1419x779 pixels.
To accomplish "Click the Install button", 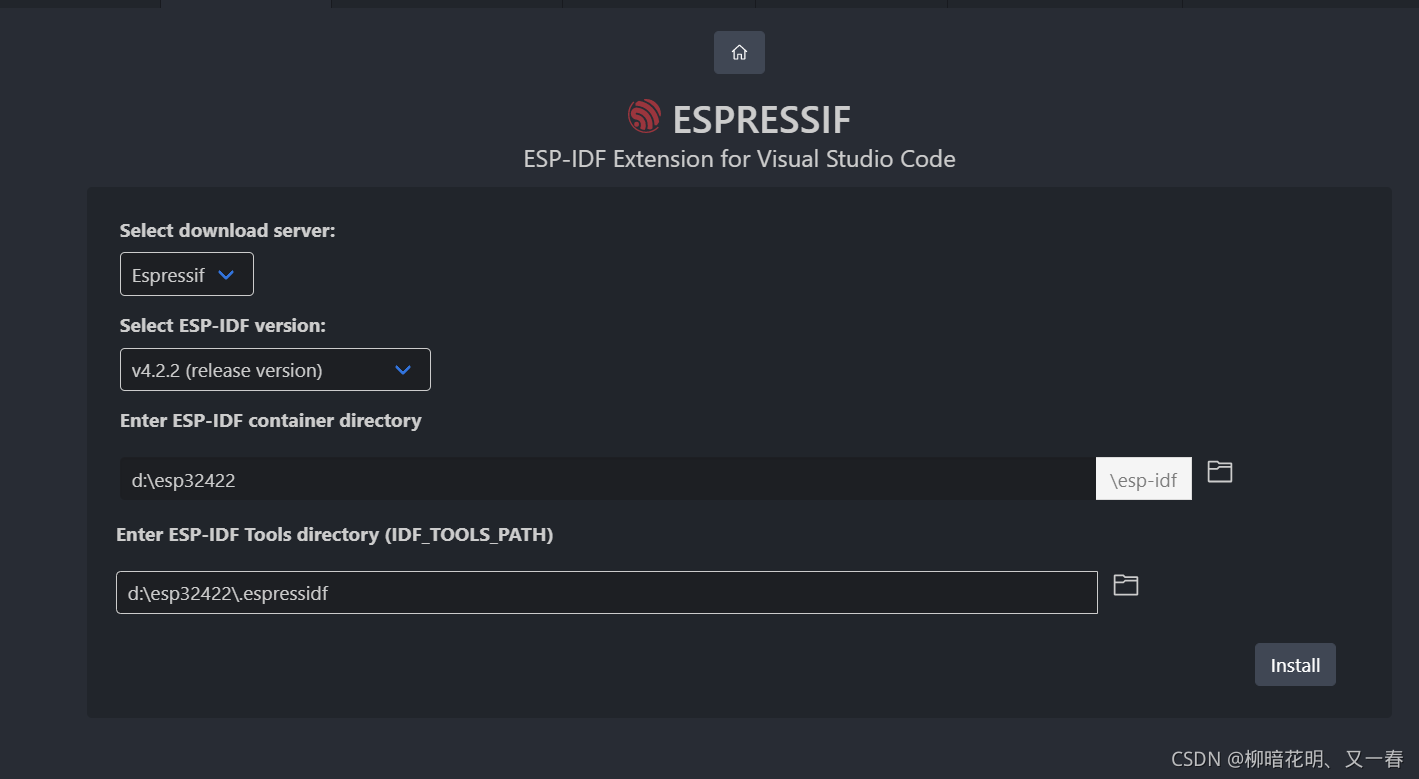I will click(1294, 664).
